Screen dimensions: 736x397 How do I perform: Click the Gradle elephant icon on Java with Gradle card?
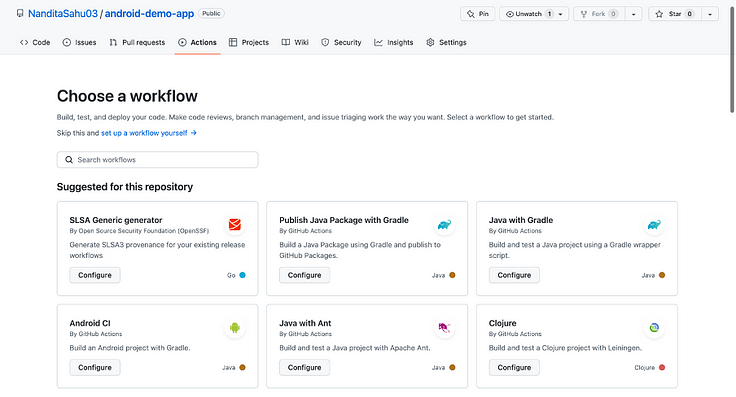point(654,225)
